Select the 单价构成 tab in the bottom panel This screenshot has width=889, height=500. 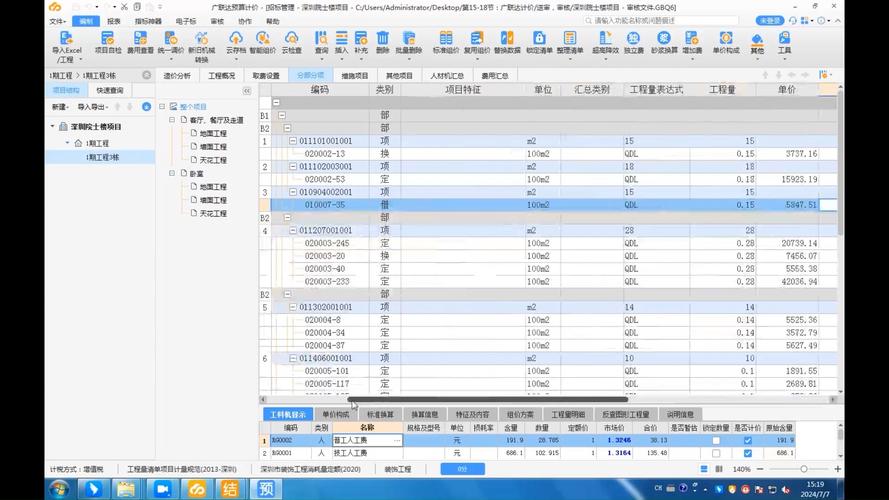coord(336,414)
